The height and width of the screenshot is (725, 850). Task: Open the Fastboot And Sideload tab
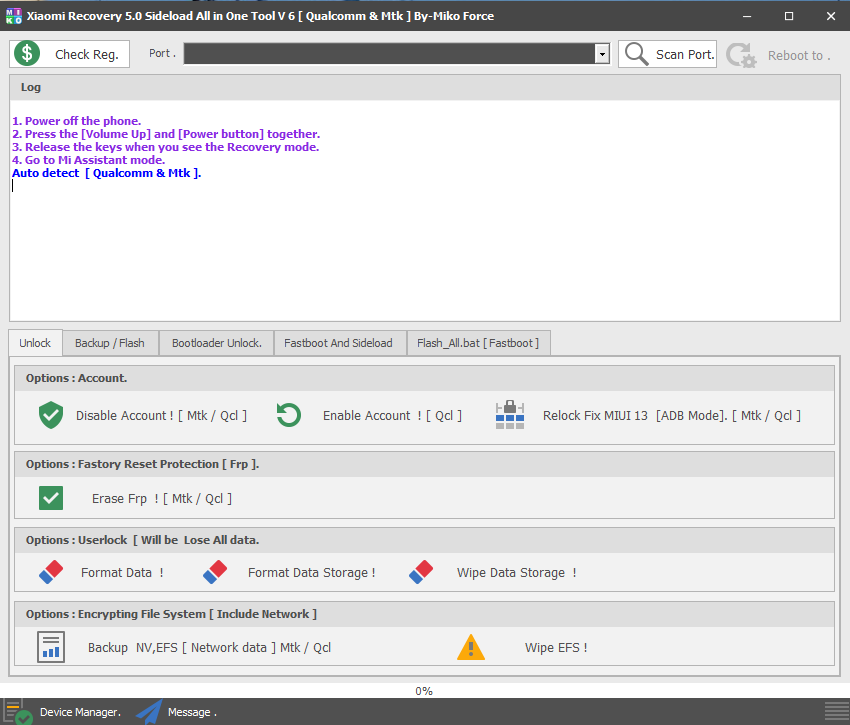coord(338,343)
